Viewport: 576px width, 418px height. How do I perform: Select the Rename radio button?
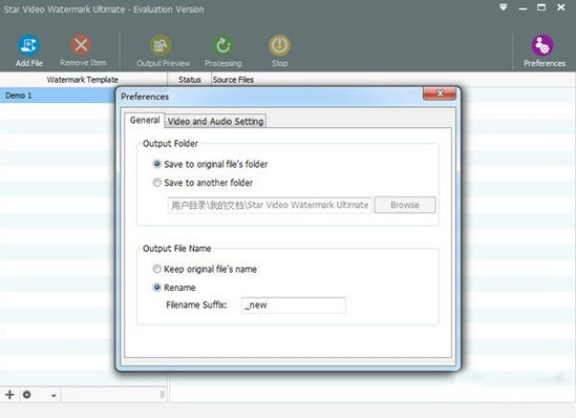point(157,287)
